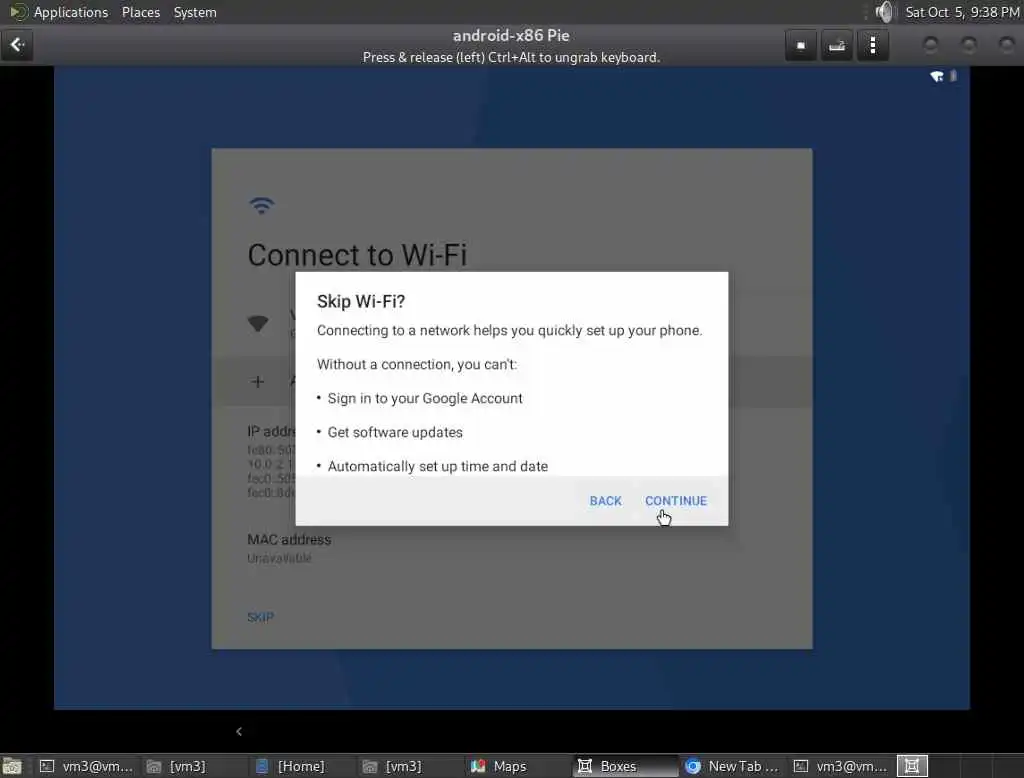Click the 'android-x86 Pie' window title
The image size is (1024, 778).
511,35
